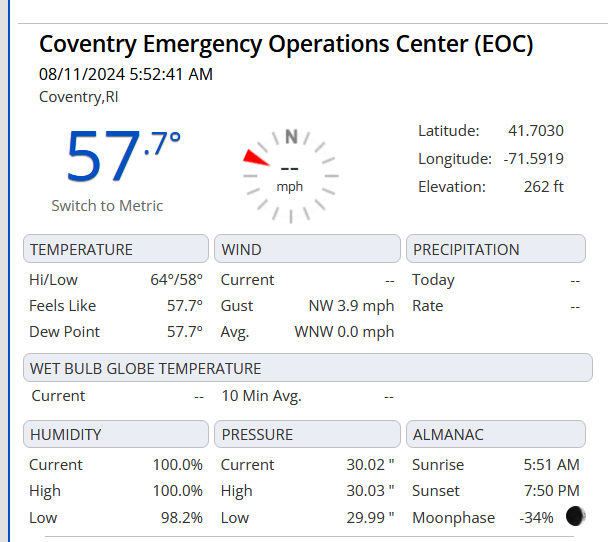Click the PRESSURE section header
This screenshot has width=608, height=542.
[307, 434]
